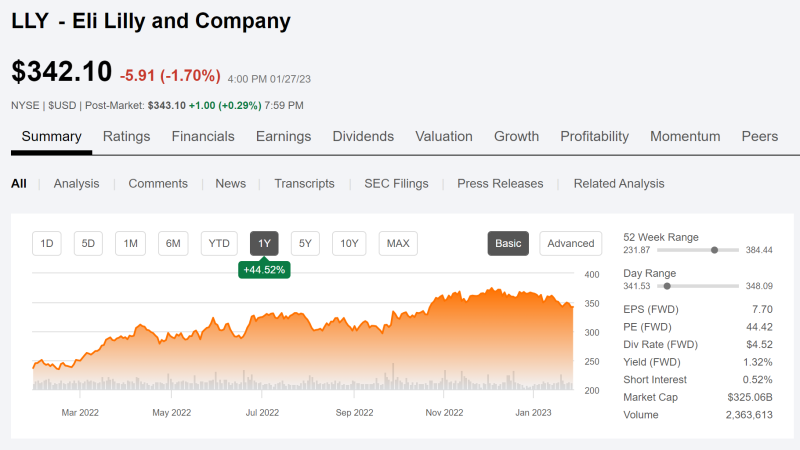Click the EPS (FWD) value 7.70

[x=762, y=309]
